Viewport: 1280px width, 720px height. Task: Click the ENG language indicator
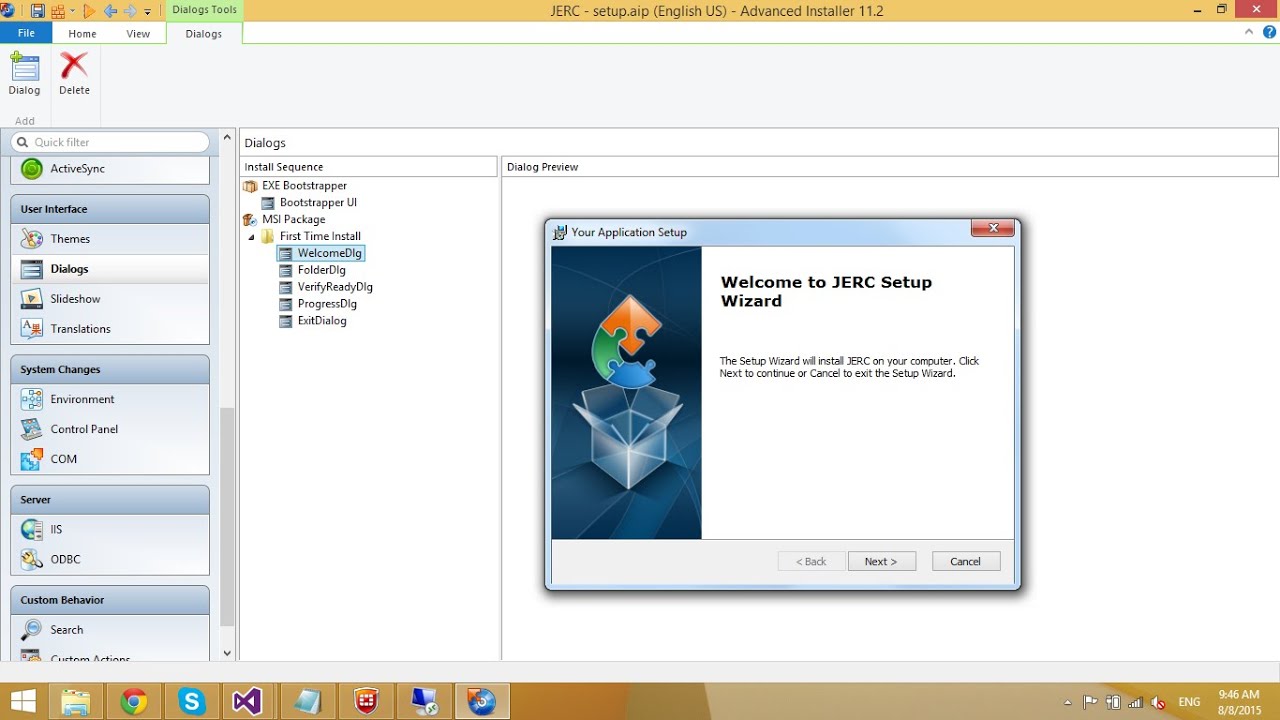click(1190, 702)
